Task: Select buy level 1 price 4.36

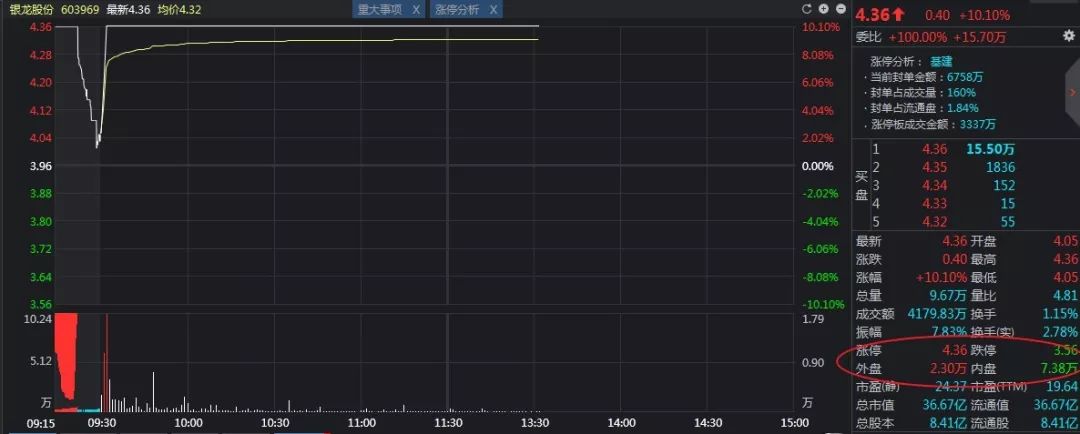Action: pyautogui.click(x=934, y=149)
